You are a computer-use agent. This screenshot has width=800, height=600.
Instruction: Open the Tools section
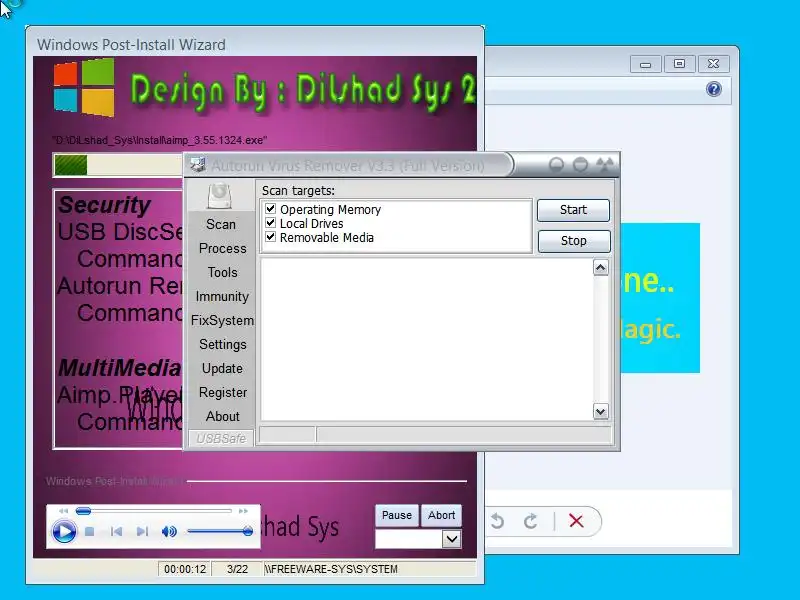pos(222,272)
